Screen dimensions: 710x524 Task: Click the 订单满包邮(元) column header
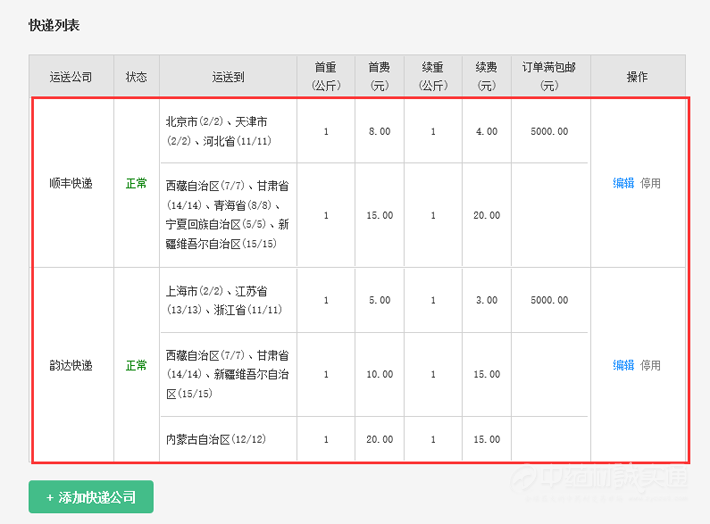pos(549,77)
